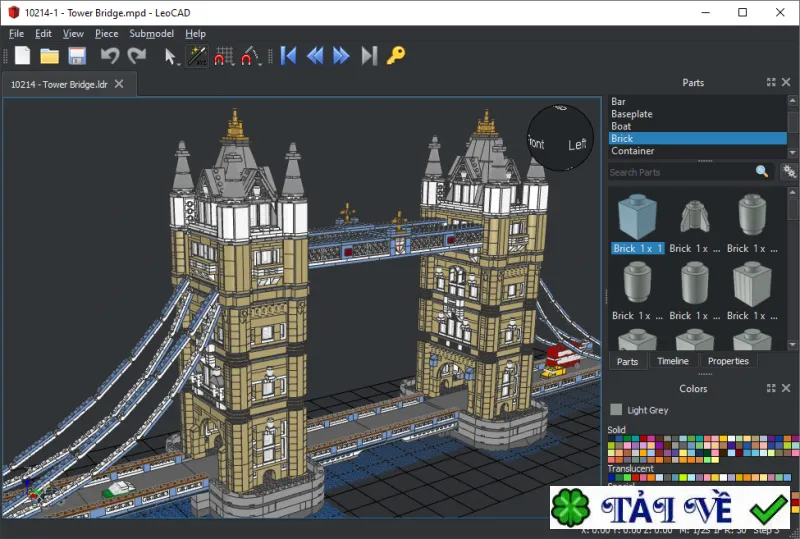Open the Help menu
The image size is (800, 539).
click(x=195, y=34)
